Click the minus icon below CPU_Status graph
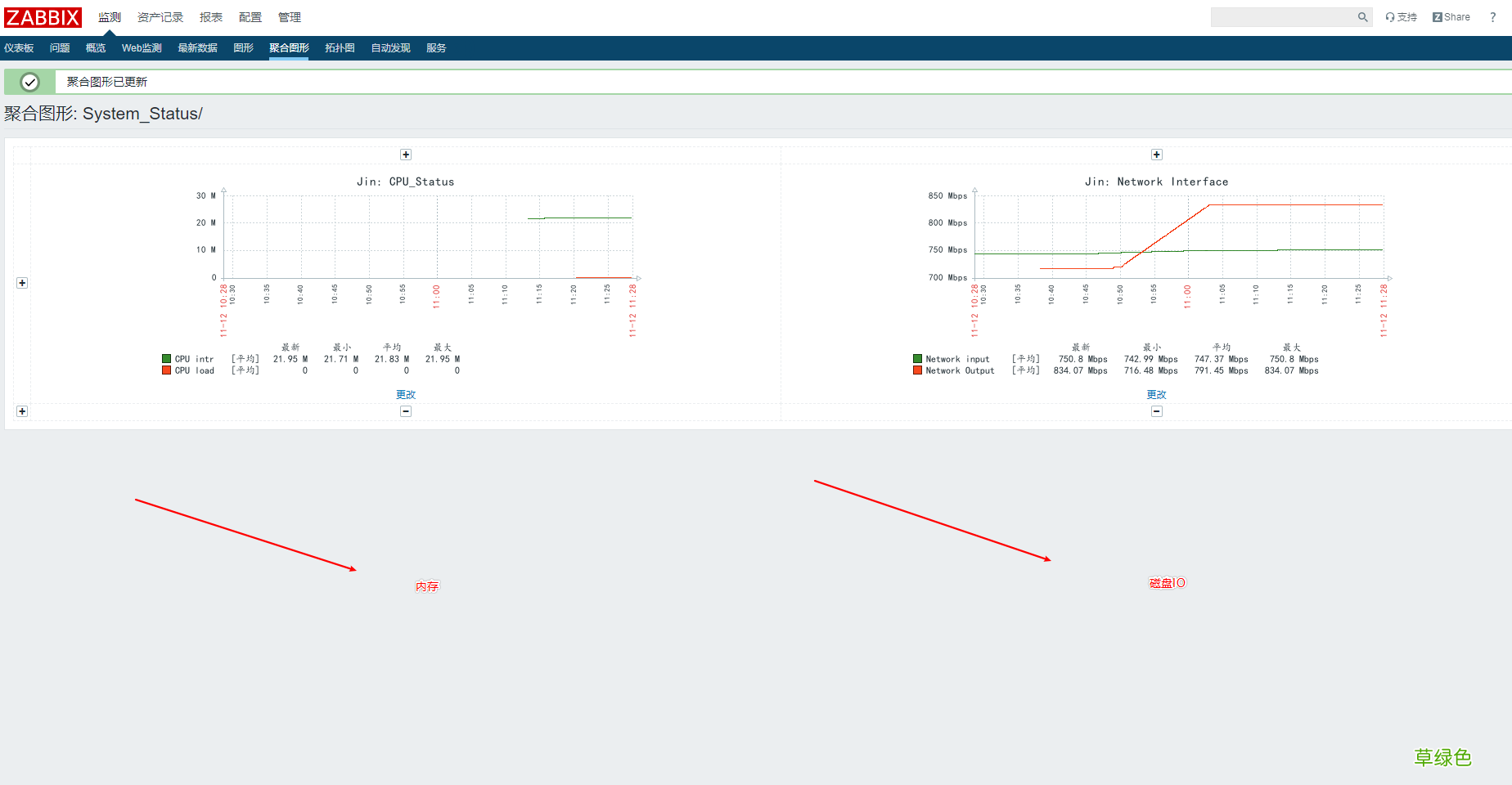Viewport: 1512px width, 785px height. click(406, 411)
